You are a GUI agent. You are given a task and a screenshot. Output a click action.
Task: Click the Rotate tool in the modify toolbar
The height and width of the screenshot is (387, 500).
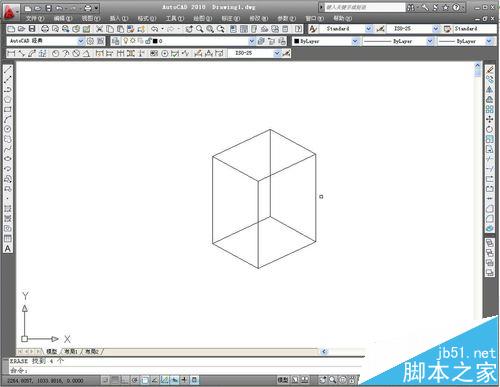coord(489,129)
